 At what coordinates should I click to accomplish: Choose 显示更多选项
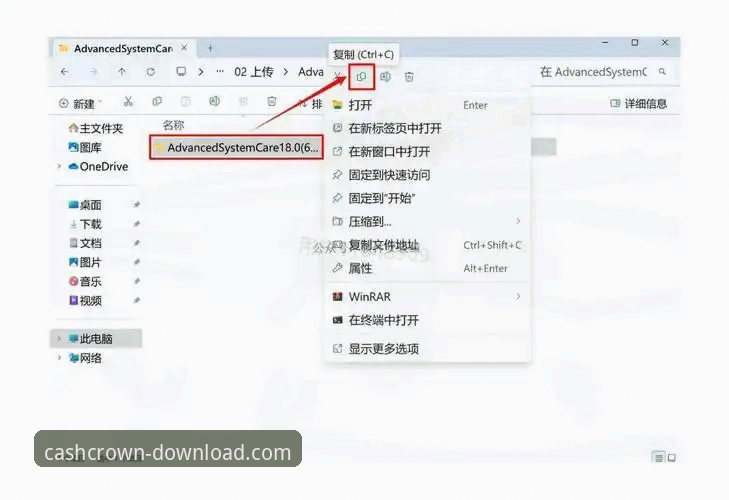[x=428, y=348]
